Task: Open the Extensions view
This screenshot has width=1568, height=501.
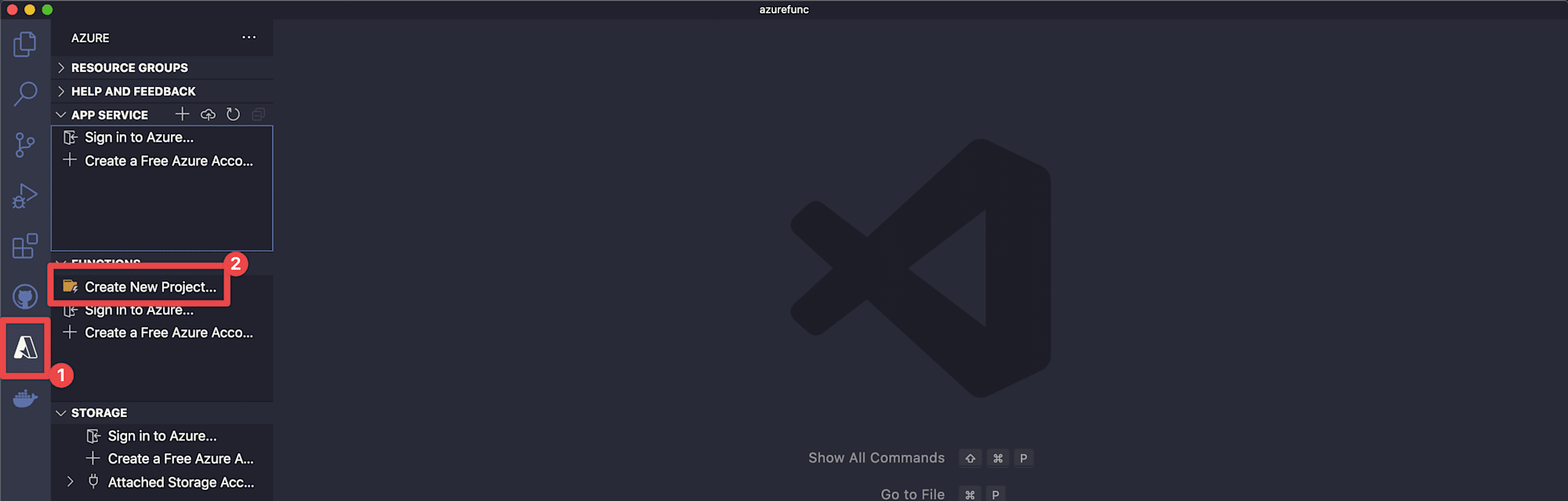Action: tap(25, 246)
